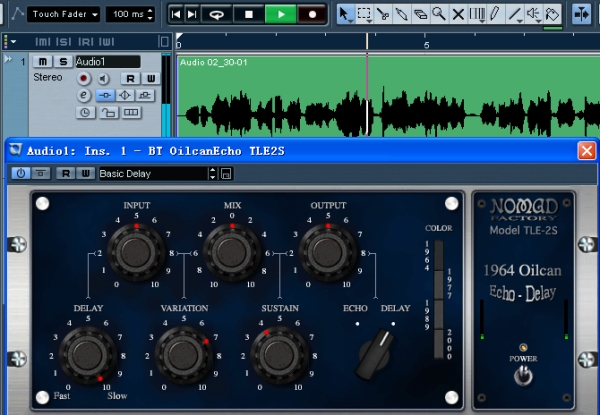Toggle Write automation on Audio1 track

point(151,78)
